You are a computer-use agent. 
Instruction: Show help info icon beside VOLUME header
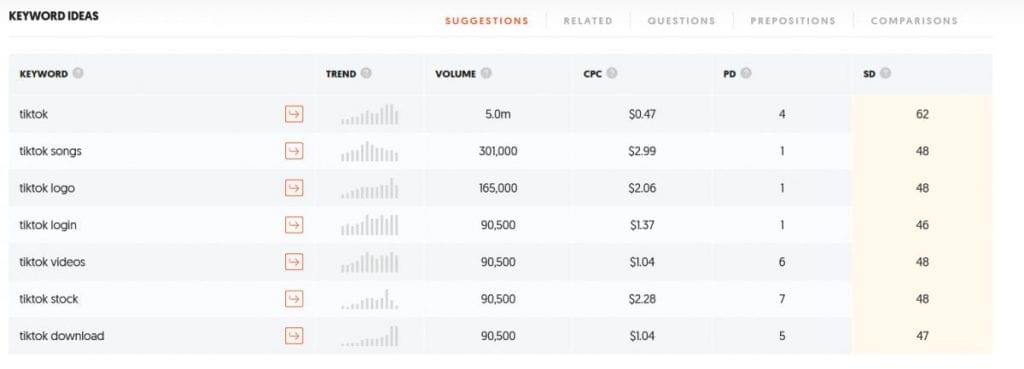(x=486, y=73)
